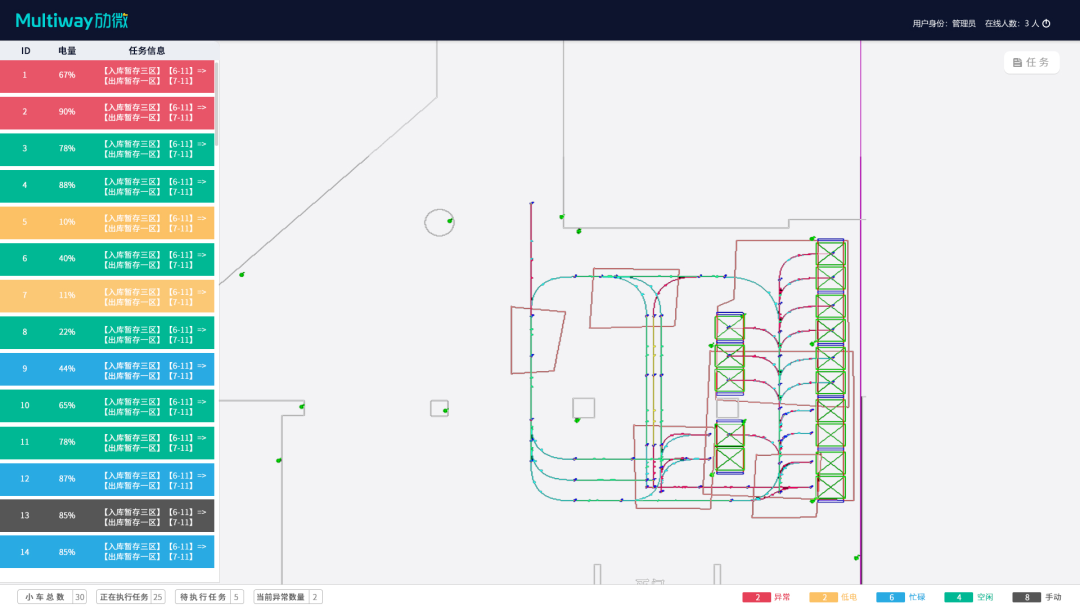
Task: Click the 正在执行任务 running tasks counter
Action: point(131,597)
